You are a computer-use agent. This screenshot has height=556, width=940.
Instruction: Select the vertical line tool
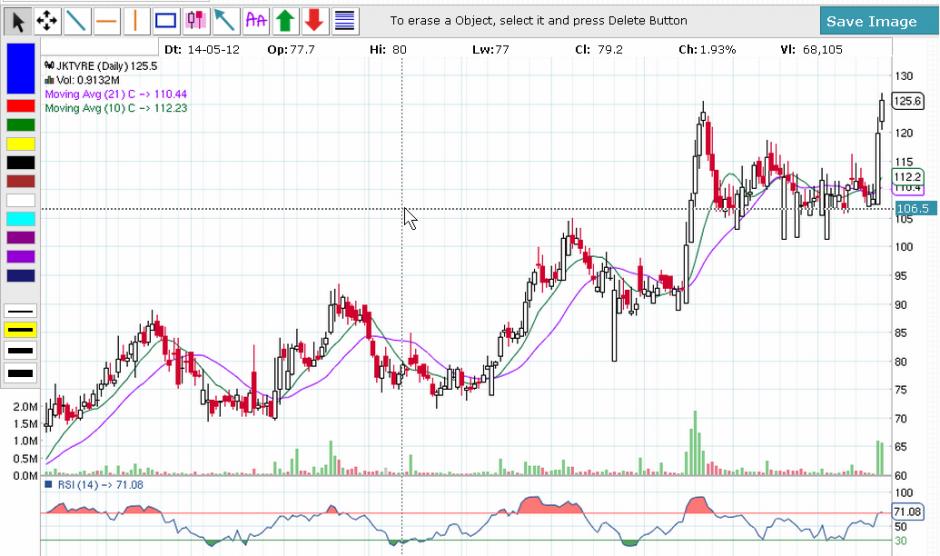(x=135, y=21)
